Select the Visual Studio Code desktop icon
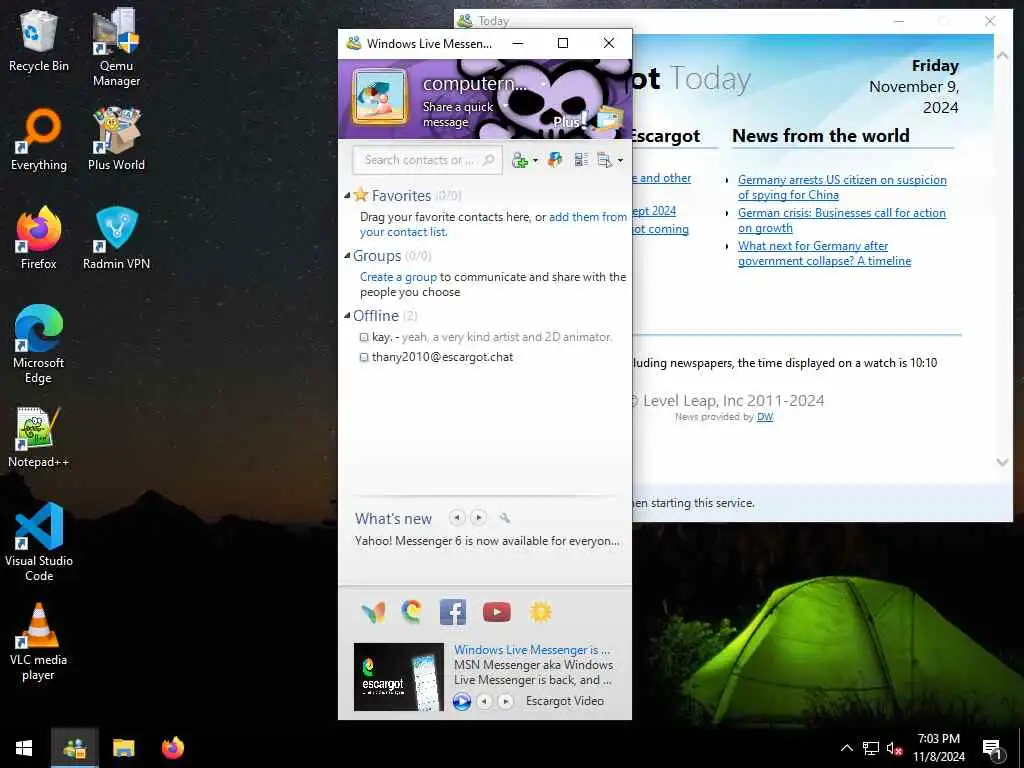 pos(39,542)
